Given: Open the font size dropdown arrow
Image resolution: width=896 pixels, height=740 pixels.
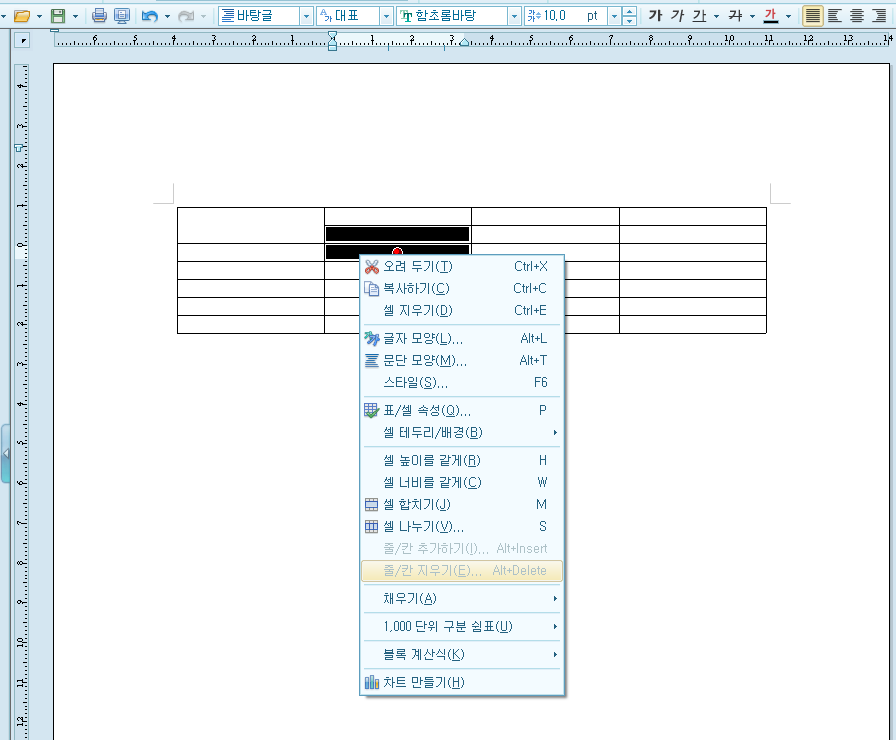Looking at the screenshot, I should tap(614, 16).
